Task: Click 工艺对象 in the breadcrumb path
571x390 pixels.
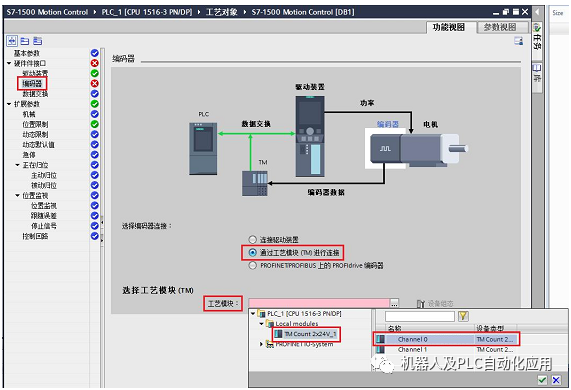Action: 221,12
